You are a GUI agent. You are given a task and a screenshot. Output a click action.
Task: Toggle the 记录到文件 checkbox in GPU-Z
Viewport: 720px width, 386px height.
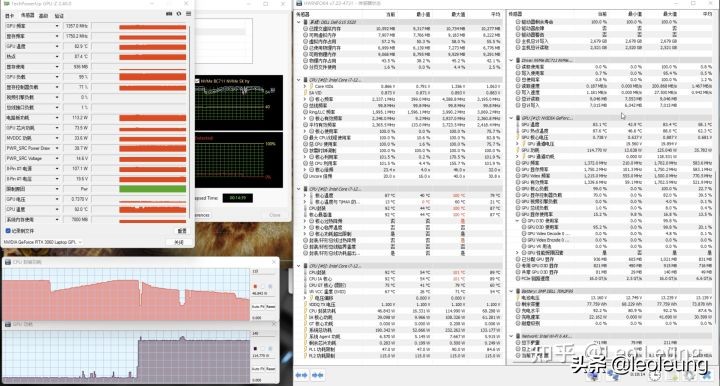(8, 231)
